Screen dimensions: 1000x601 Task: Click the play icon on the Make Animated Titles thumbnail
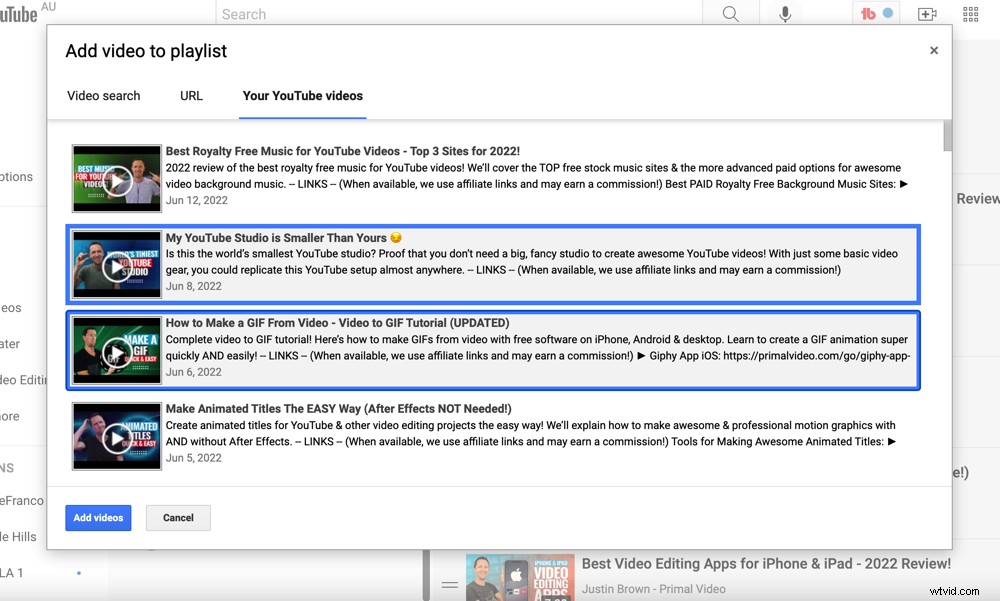click(x=117, y=436)
